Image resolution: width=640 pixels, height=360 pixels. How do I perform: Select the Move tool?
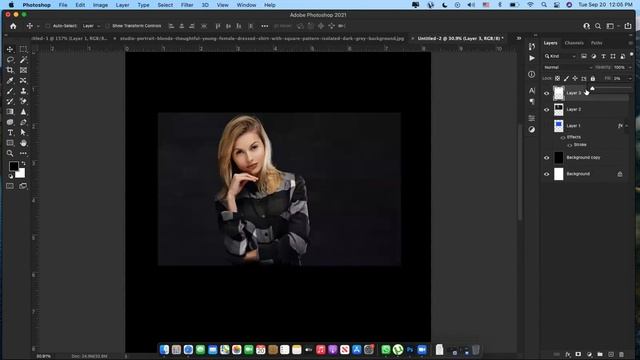[10, 49]
